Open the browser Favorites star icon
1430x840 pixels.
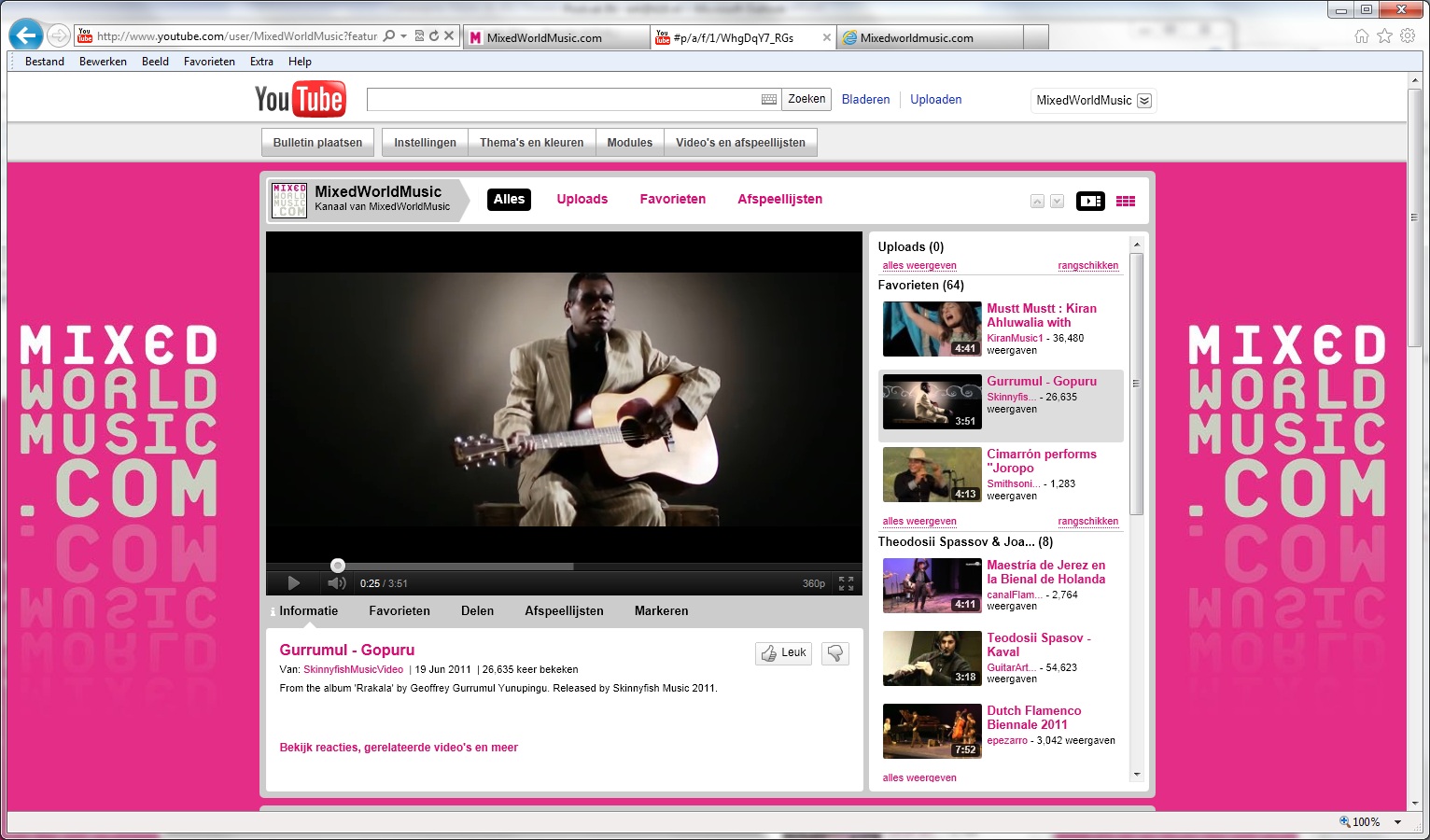1385,36
